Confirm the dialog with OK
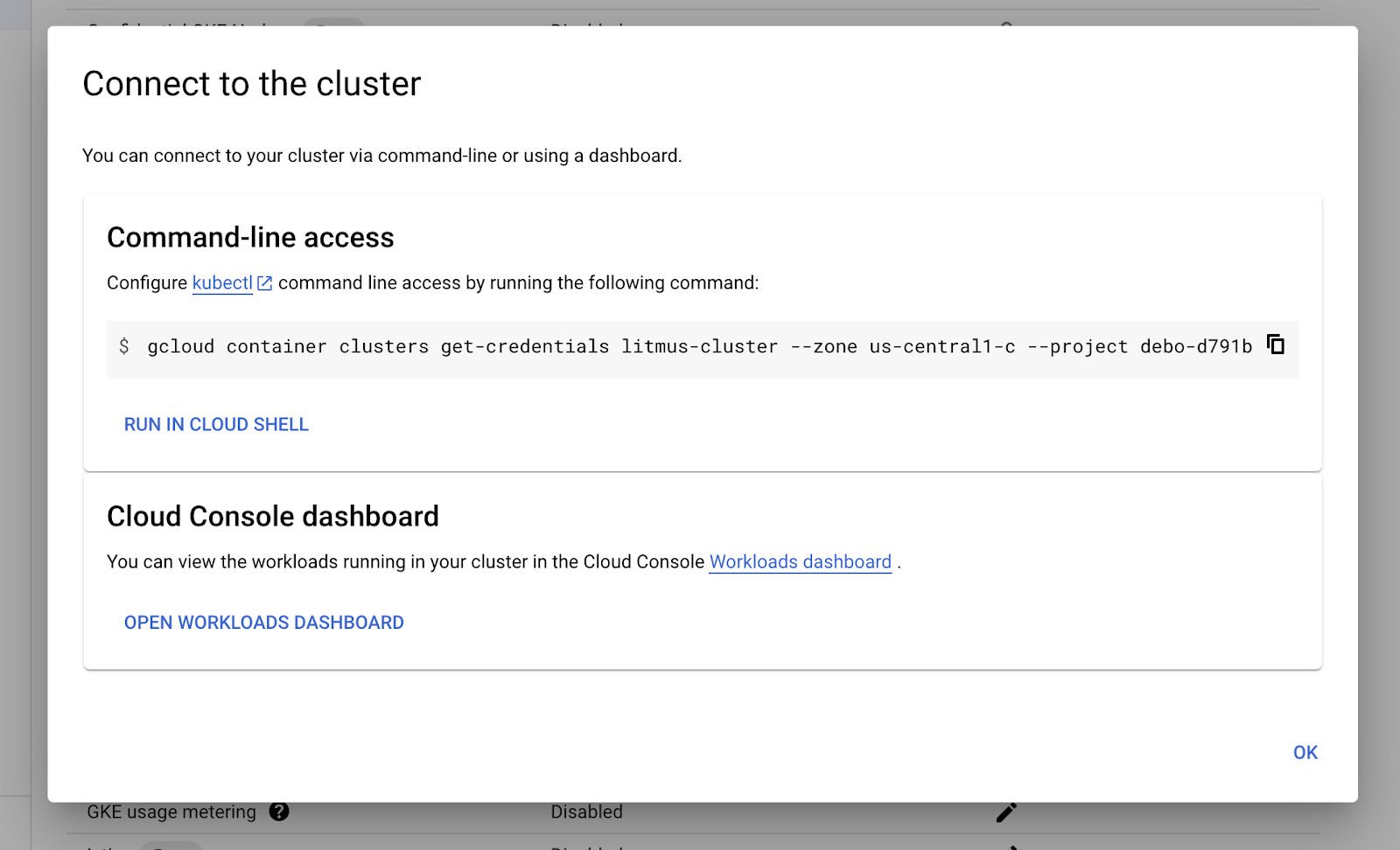 1304,752
